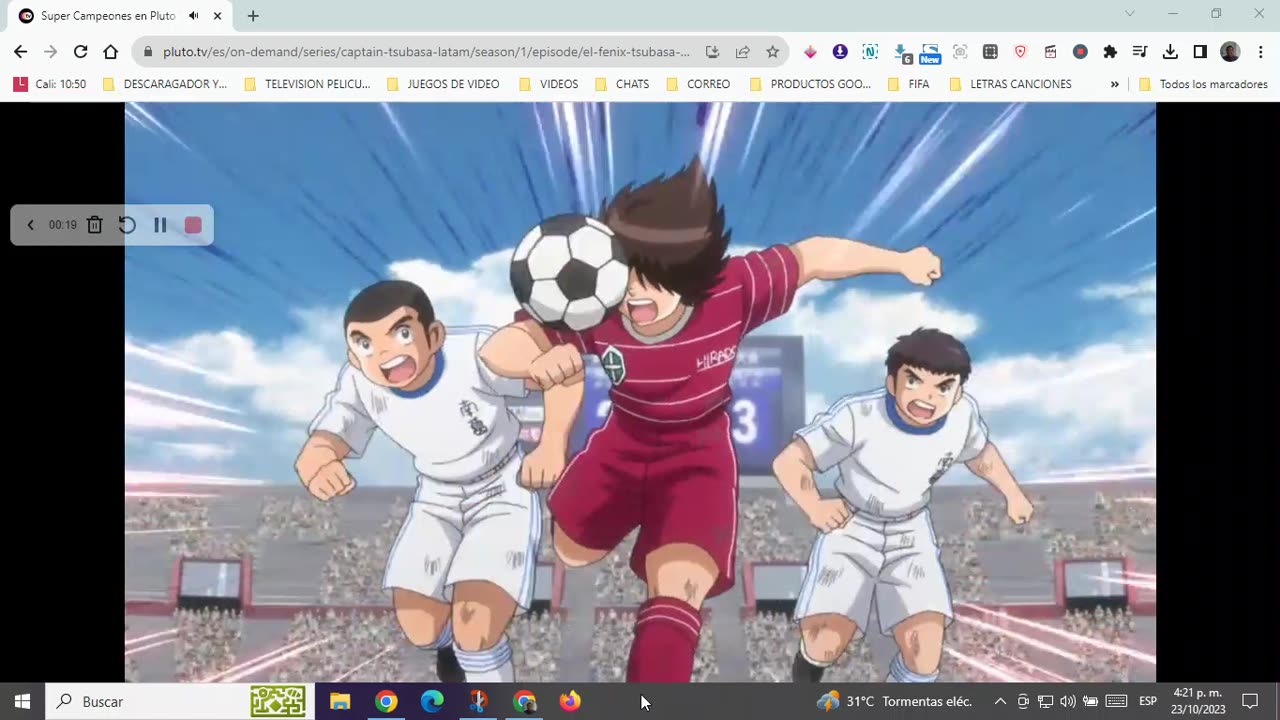
Task: Bookmark this page with the star
Action: click(772, 52)
